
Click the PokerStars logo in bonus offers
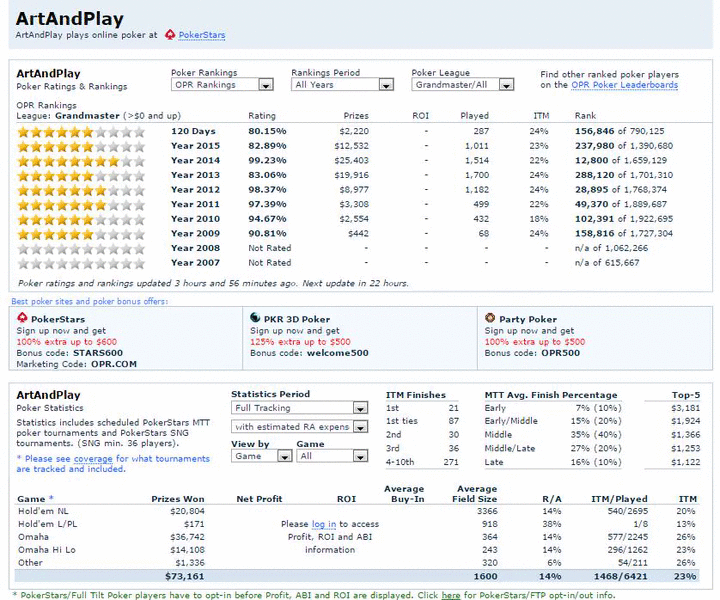click(22, 317)
